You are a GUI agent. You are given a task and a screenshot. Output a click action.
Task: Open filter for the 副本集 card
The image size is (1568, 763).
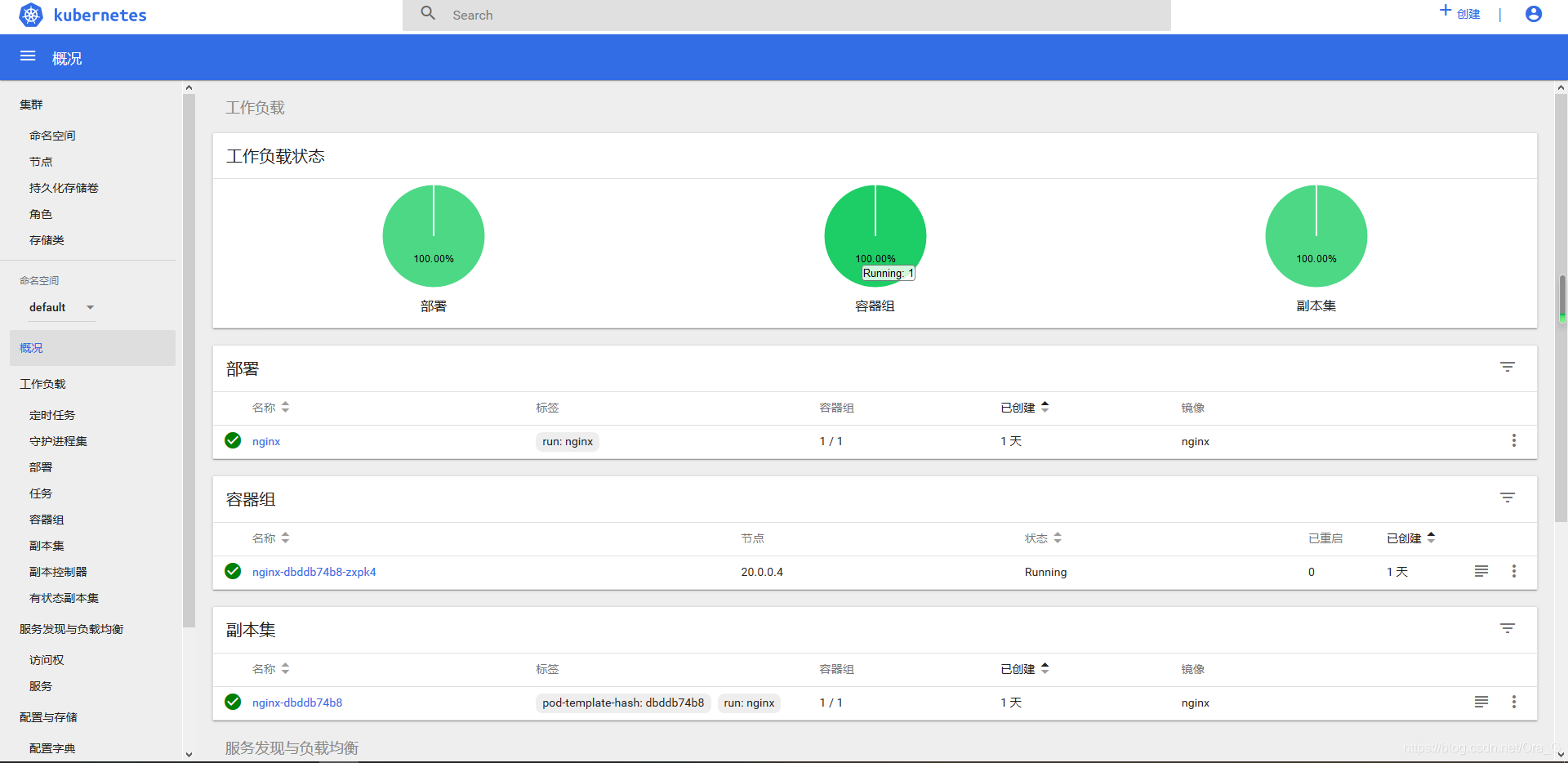pos(1508,628)
